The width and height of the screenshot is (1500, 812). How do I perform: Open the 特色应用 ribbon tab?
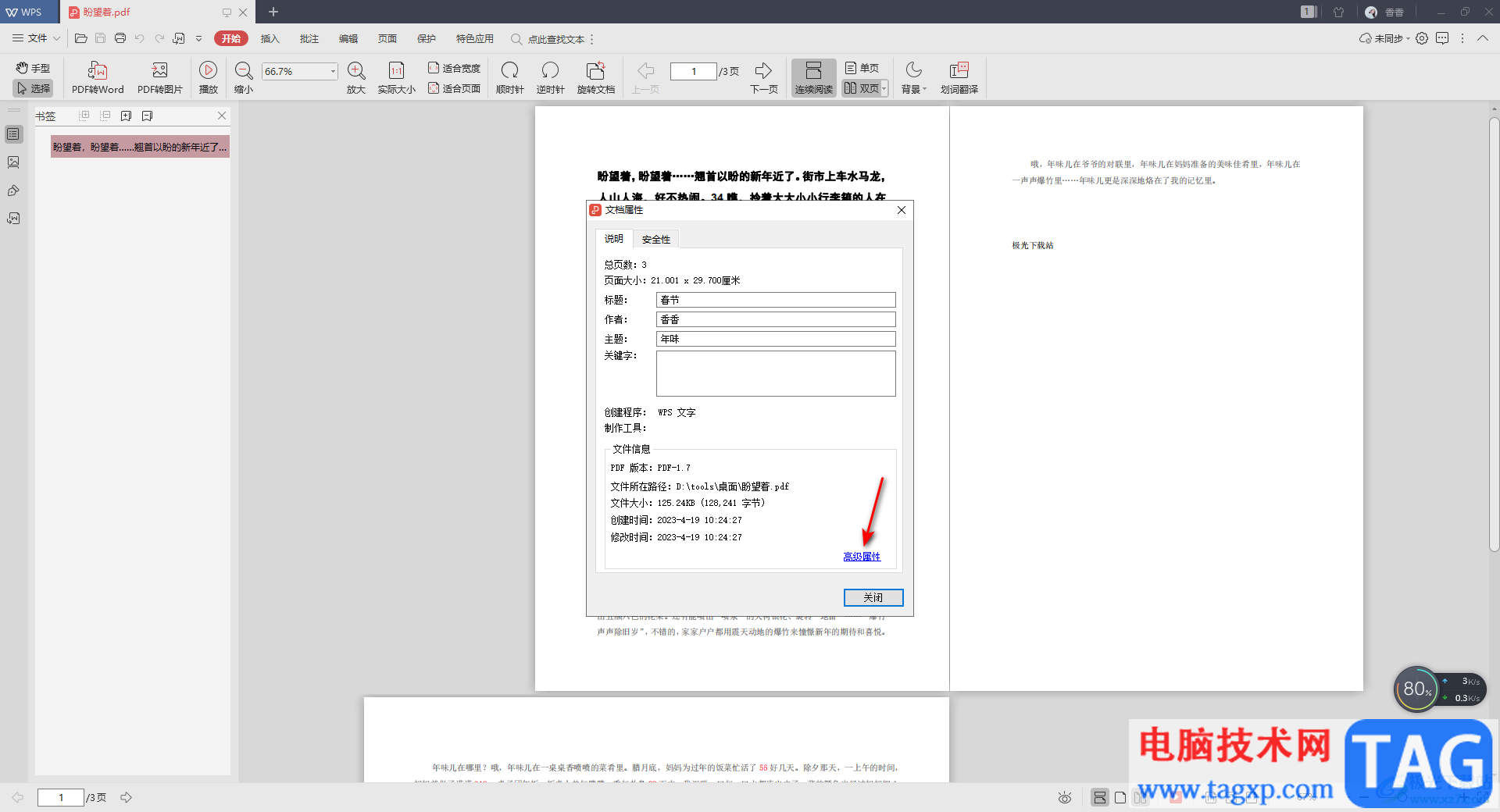click(x=475, y=38)
